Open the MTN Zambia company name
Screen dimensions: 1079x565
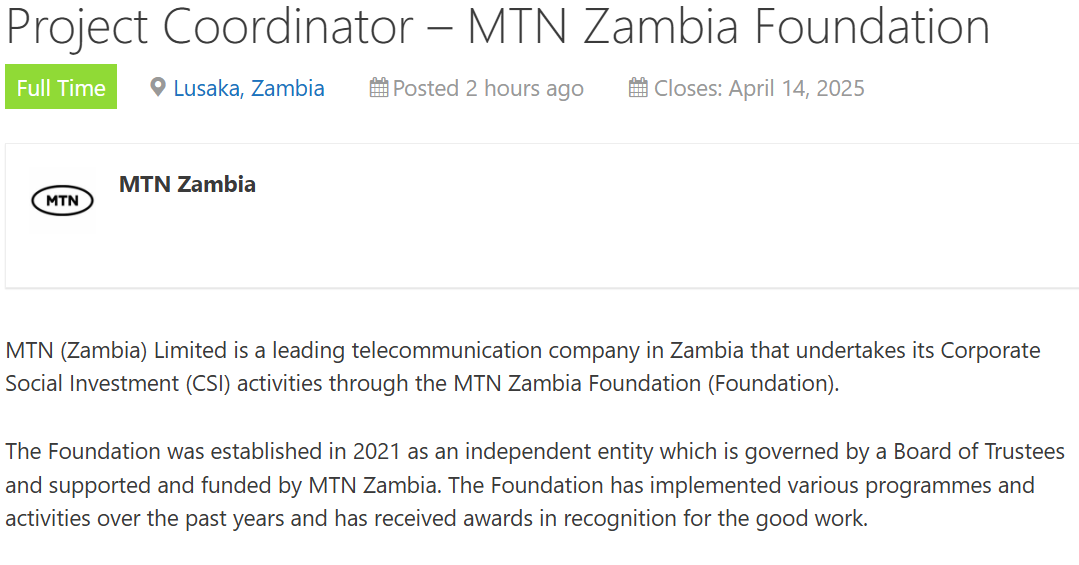(187, 184)
